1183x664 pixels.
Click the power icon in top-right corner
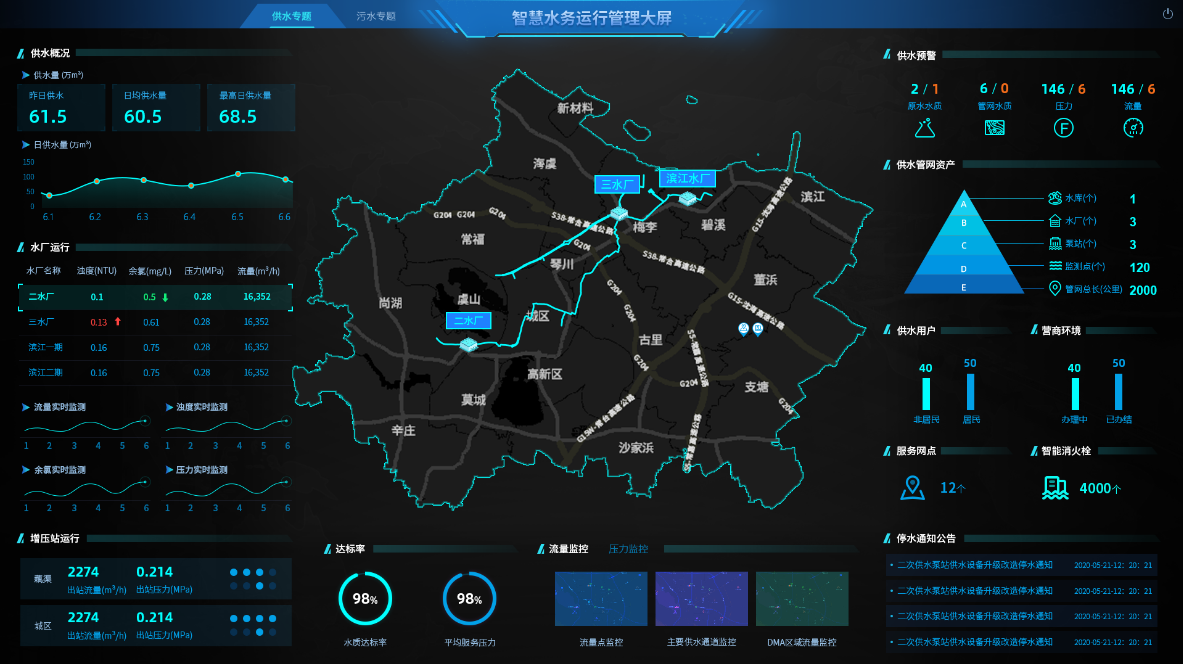click(1167, 14)
